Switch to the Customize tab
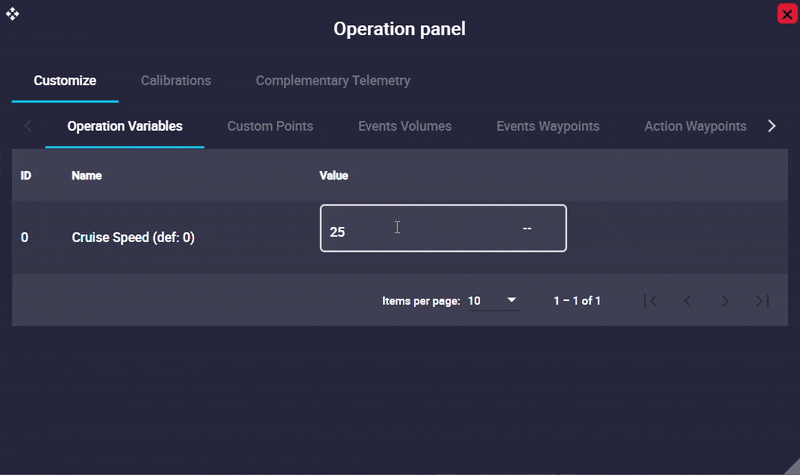Screen dimensions: 800x475 click(x=65, y=81)
